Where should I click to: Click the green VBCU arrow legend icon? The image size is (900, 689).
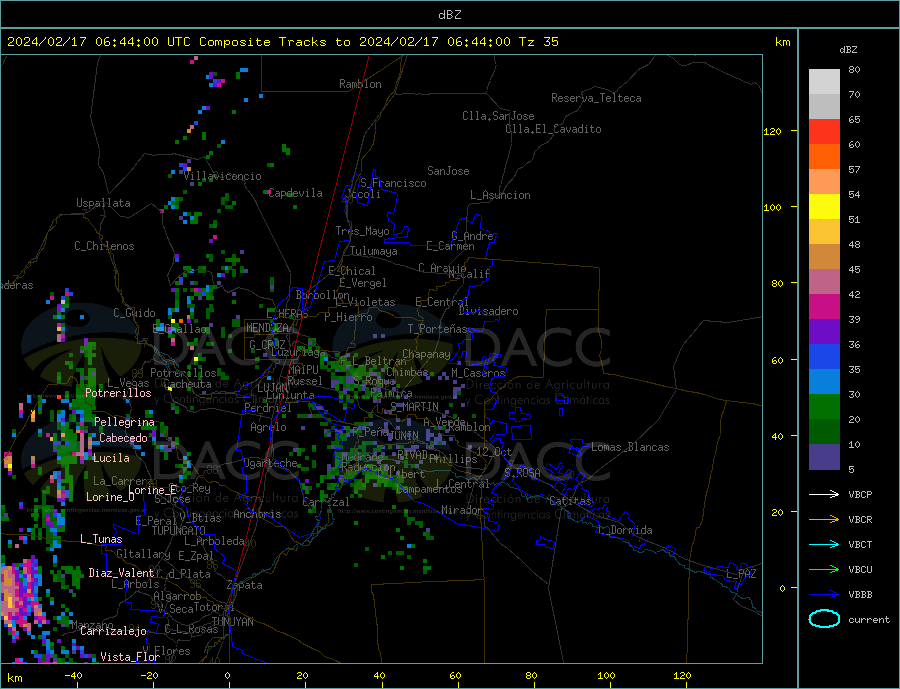click(x=824, y=569)
